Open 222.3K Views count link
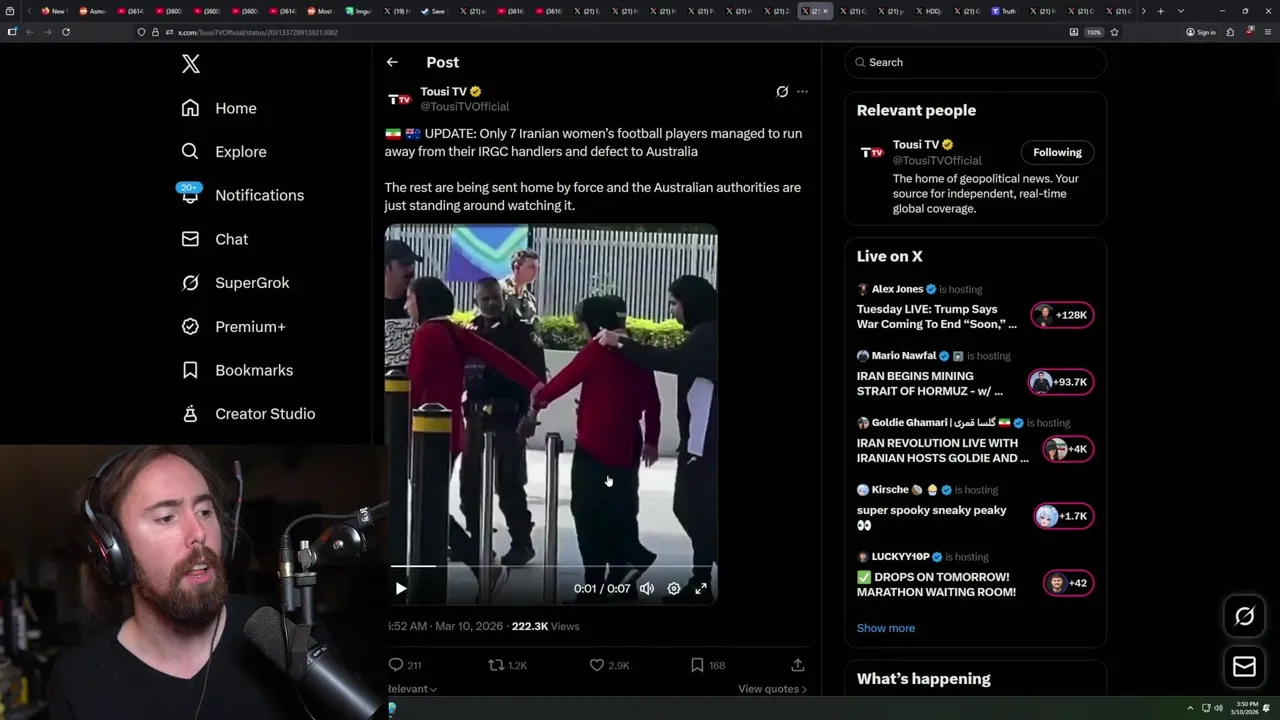 tap(545, 626)
